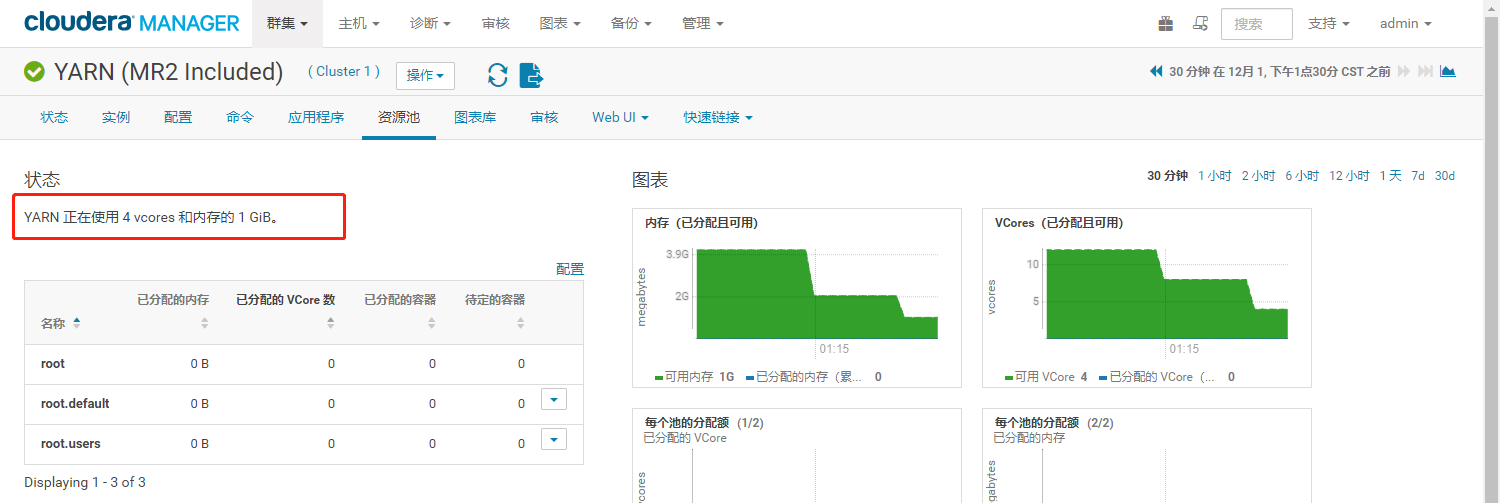1500x503 pixels.
Task: Move time range backward with rewind arrows
Action: coord(1156,72)
